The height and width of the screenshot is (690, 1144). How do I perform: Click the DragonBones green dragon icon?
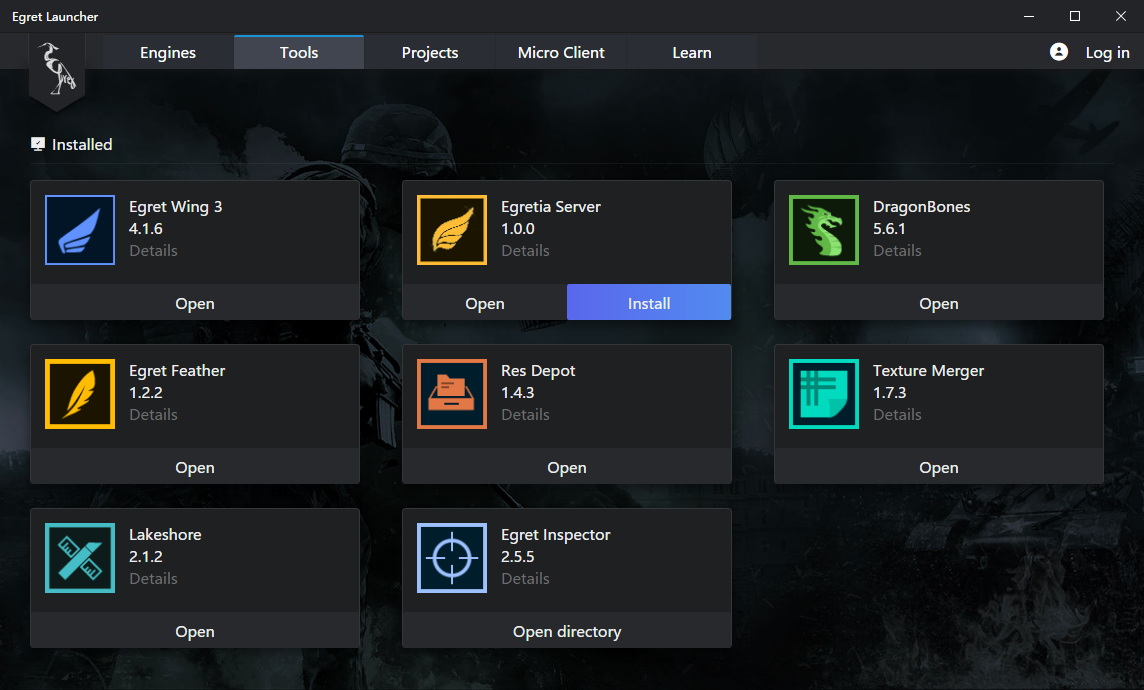point(824,230)
